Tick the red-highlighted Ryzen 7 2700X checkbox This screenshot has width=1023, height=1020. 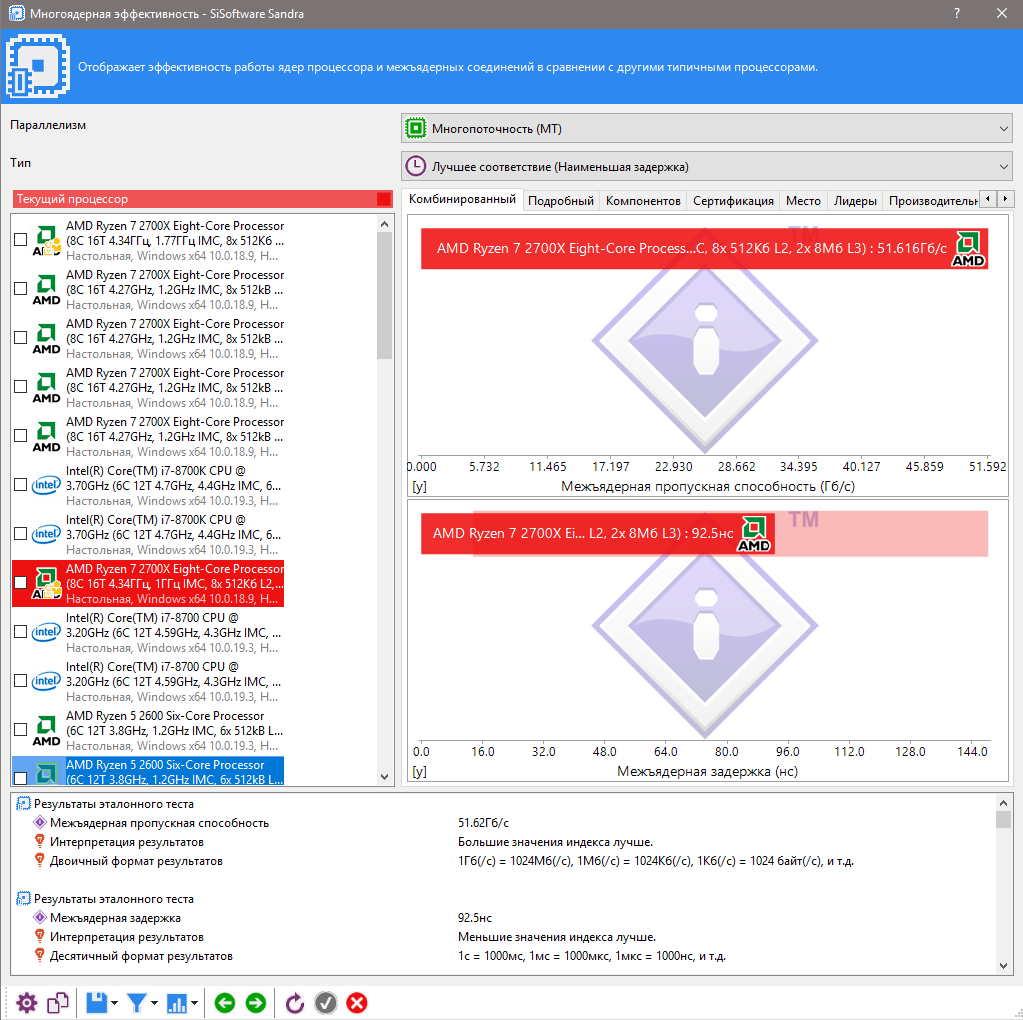click(20, 583)
